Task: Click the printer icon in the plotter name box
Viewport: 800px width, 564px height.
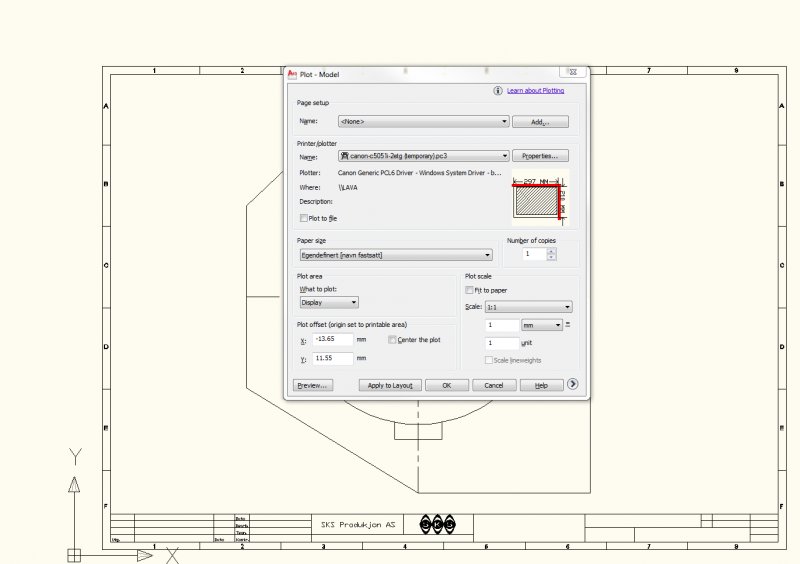Action: [x=344, y=156]
